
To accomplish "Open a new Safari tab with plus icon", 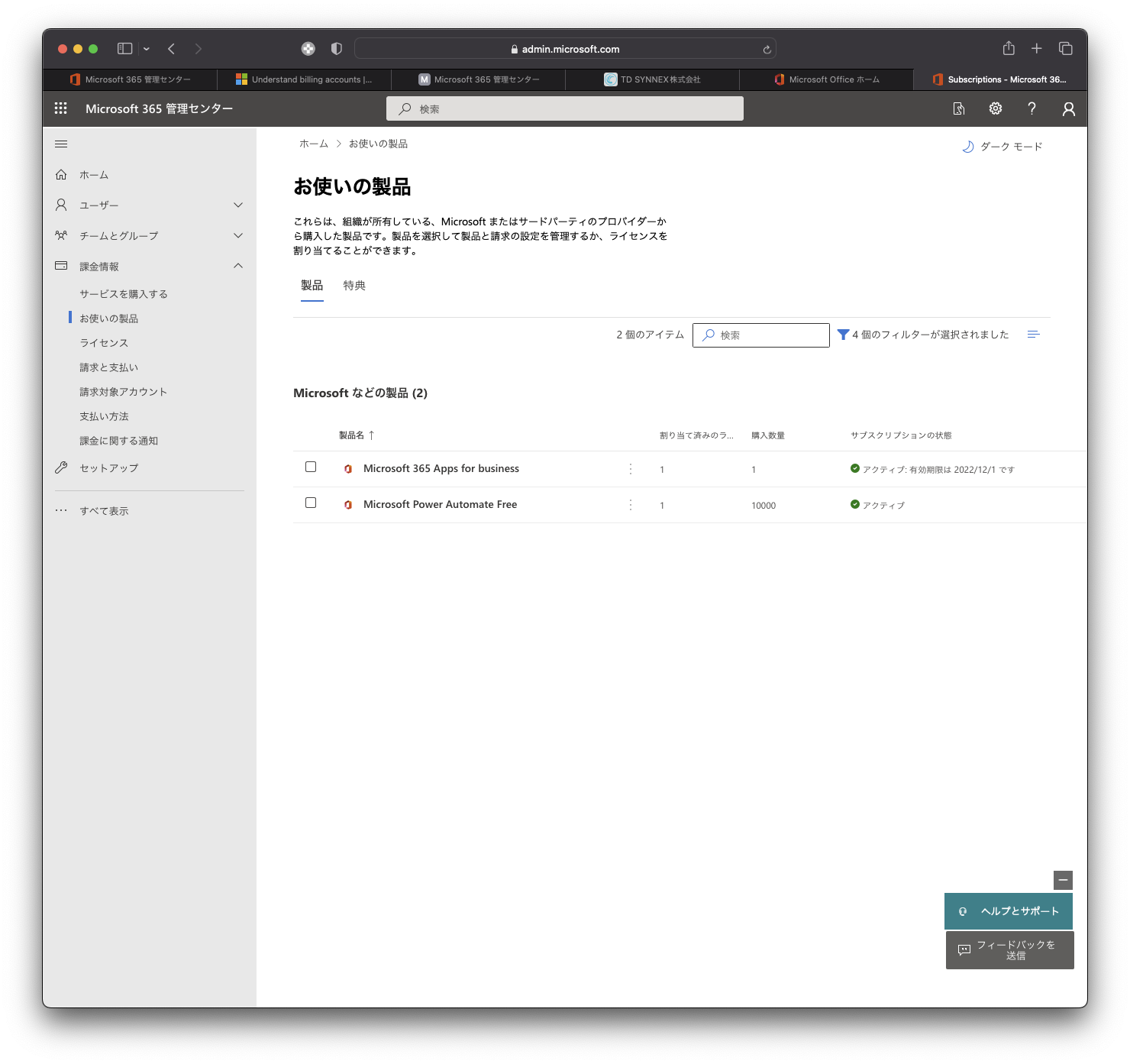I will (x=1037, y=49).
